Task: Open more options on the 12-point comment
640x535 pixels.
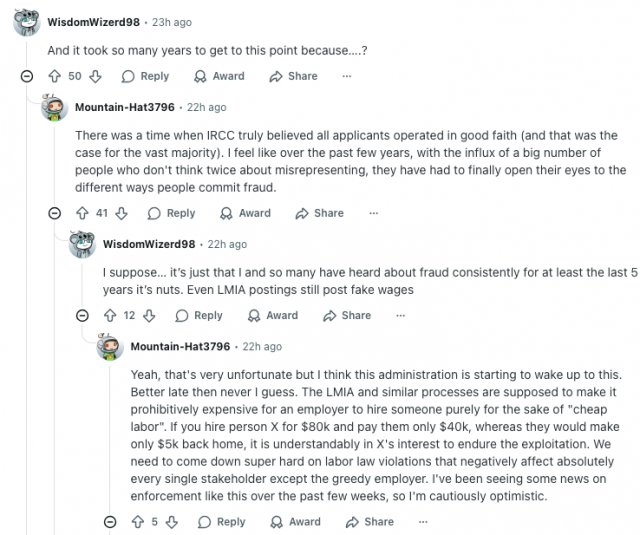Action: click(x=401, y=315)
